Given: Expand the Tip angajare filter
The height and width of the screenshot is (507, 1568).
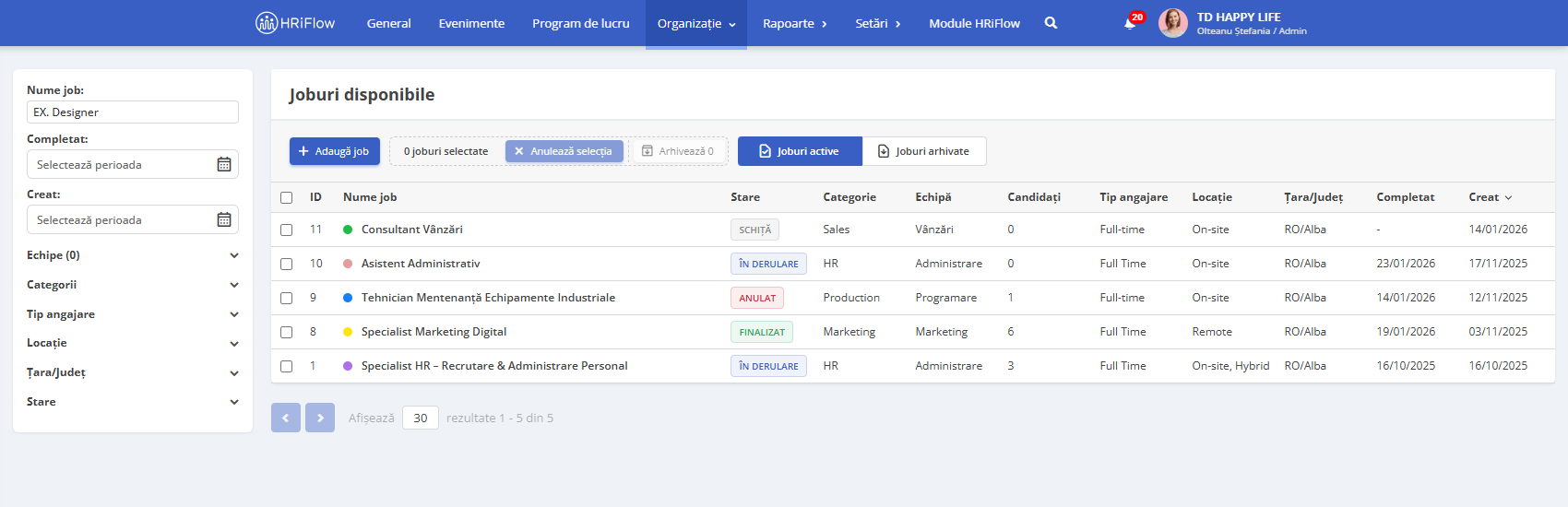Looking at the screenshot, I should tap(133, 314).
